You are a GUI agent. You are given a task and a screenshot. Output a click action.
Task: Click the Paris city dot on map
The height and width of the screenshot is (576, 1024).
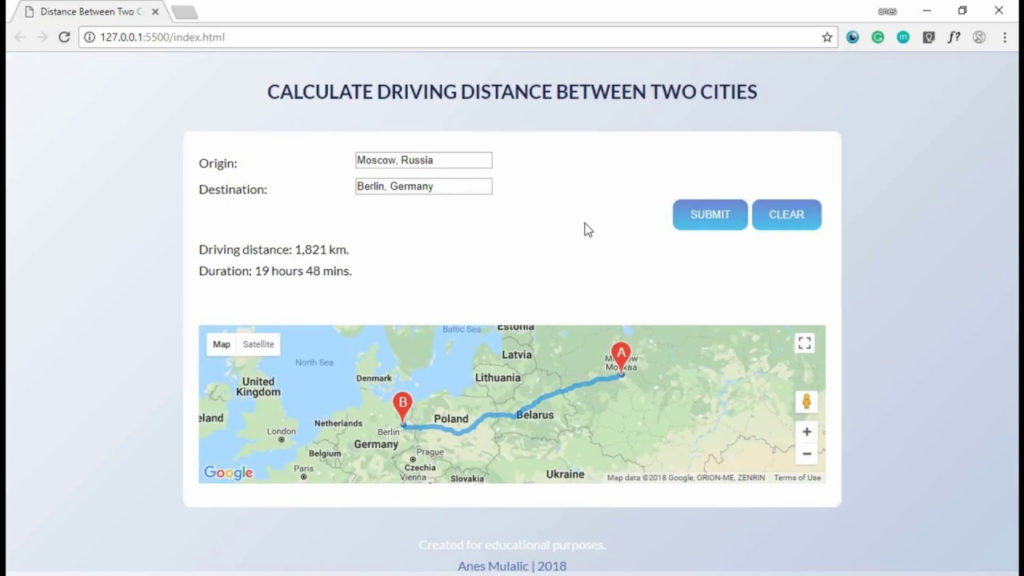(x=304, y=477)
